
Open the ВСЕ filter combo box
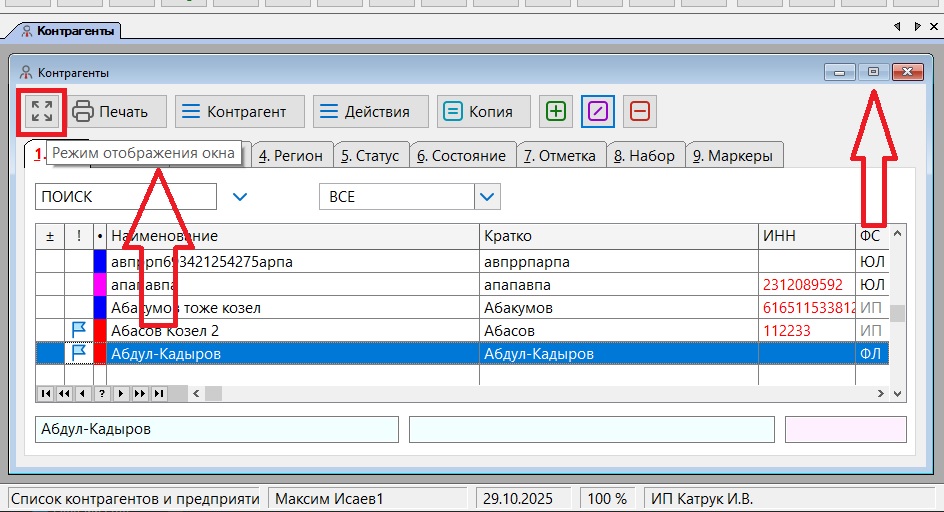tap(487, 197)
